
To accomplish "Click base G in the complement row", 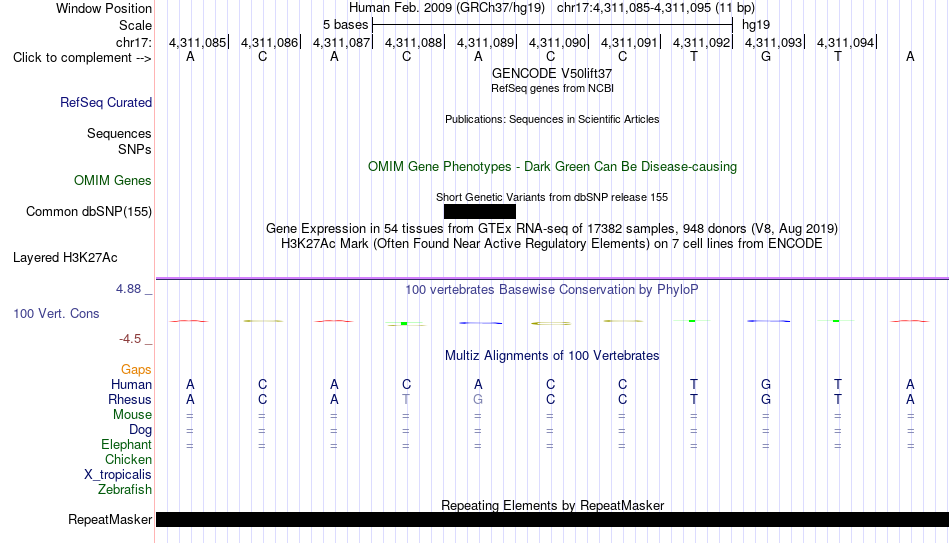I will click(x=766, y=56).
